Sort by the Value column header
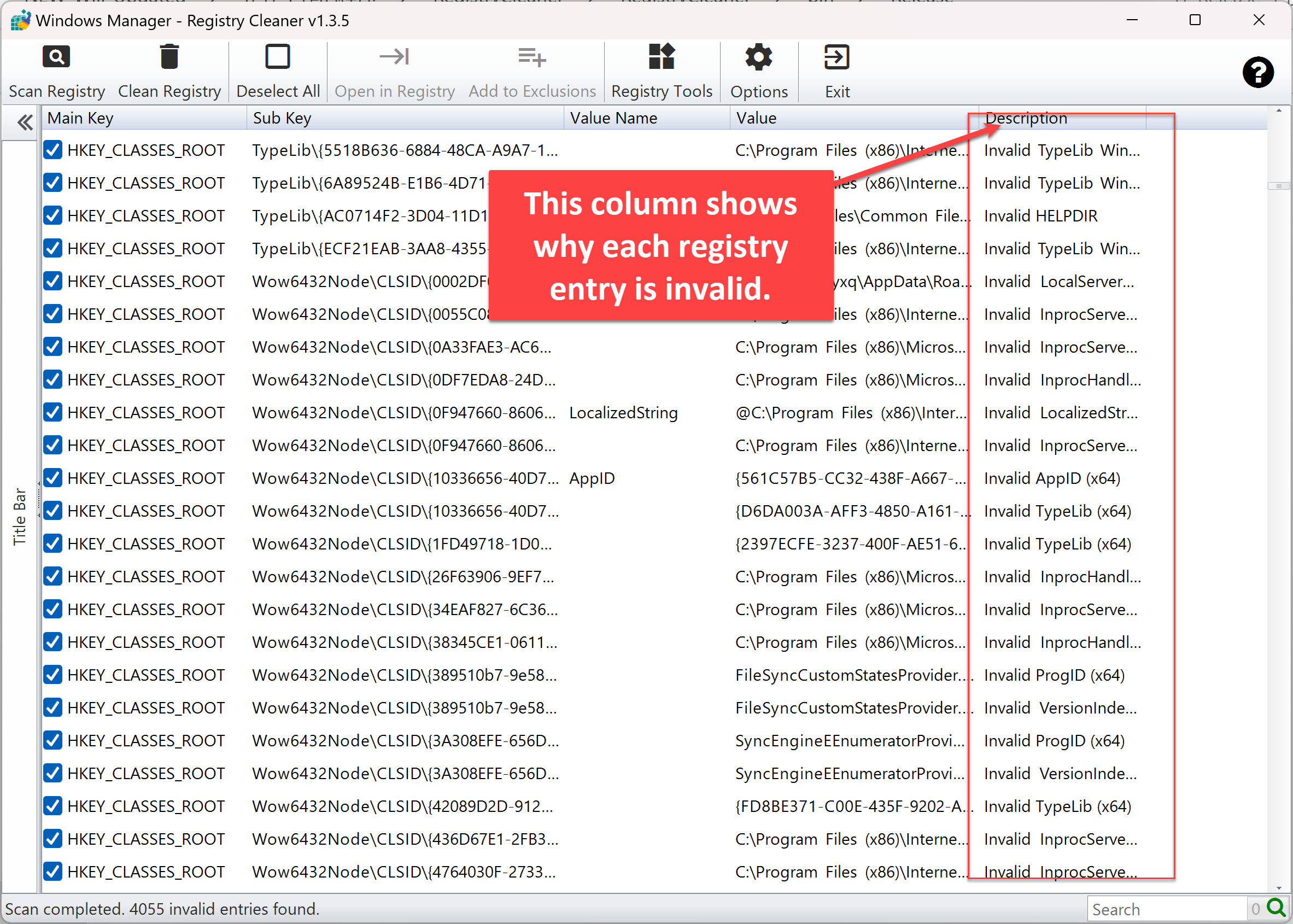 pos(855,118)
